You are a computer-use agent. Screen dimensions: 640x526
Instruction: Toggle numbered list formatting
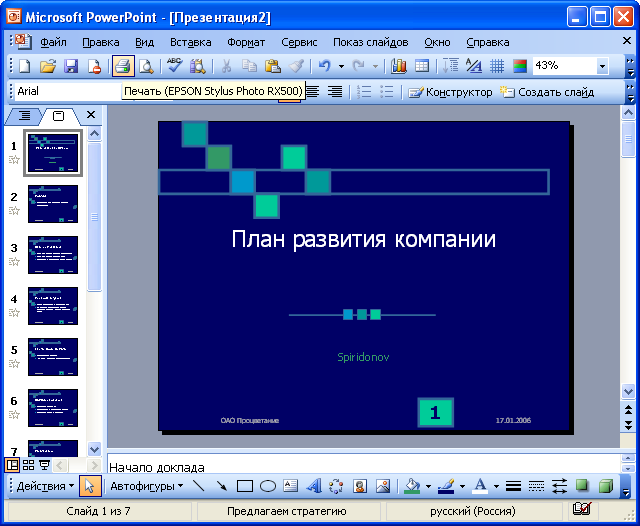click(x=364, y=92)
